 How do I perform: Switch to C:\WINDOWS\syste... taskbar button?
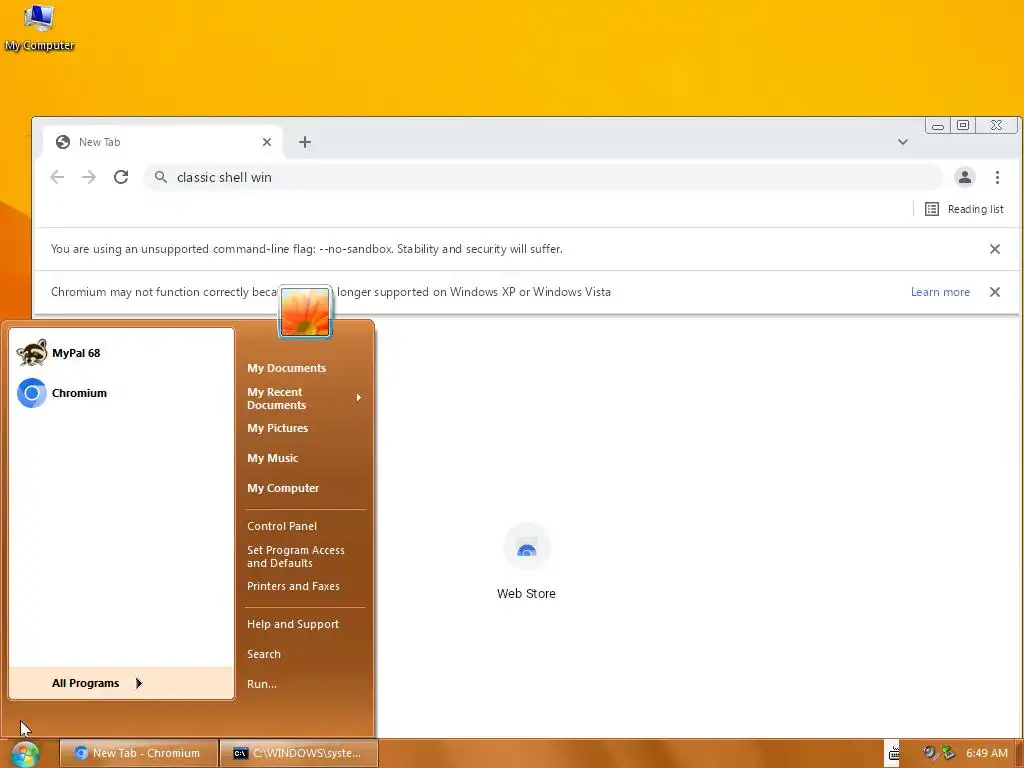pyautogui.click(x=299, y=753)
